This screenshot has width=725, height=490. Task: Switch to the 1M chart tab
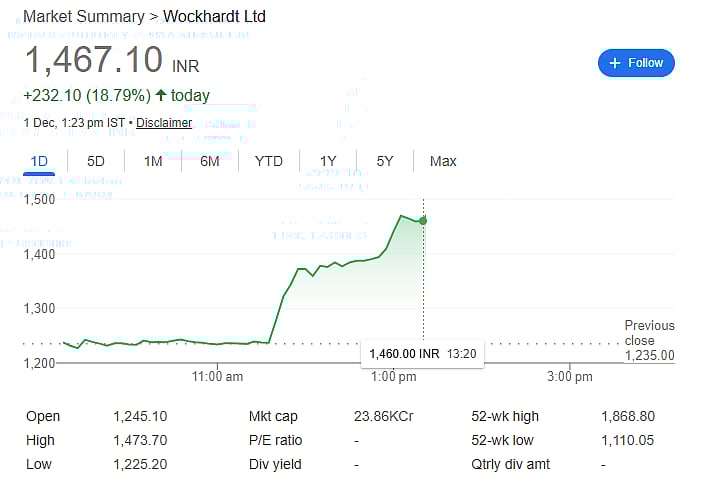153,161
